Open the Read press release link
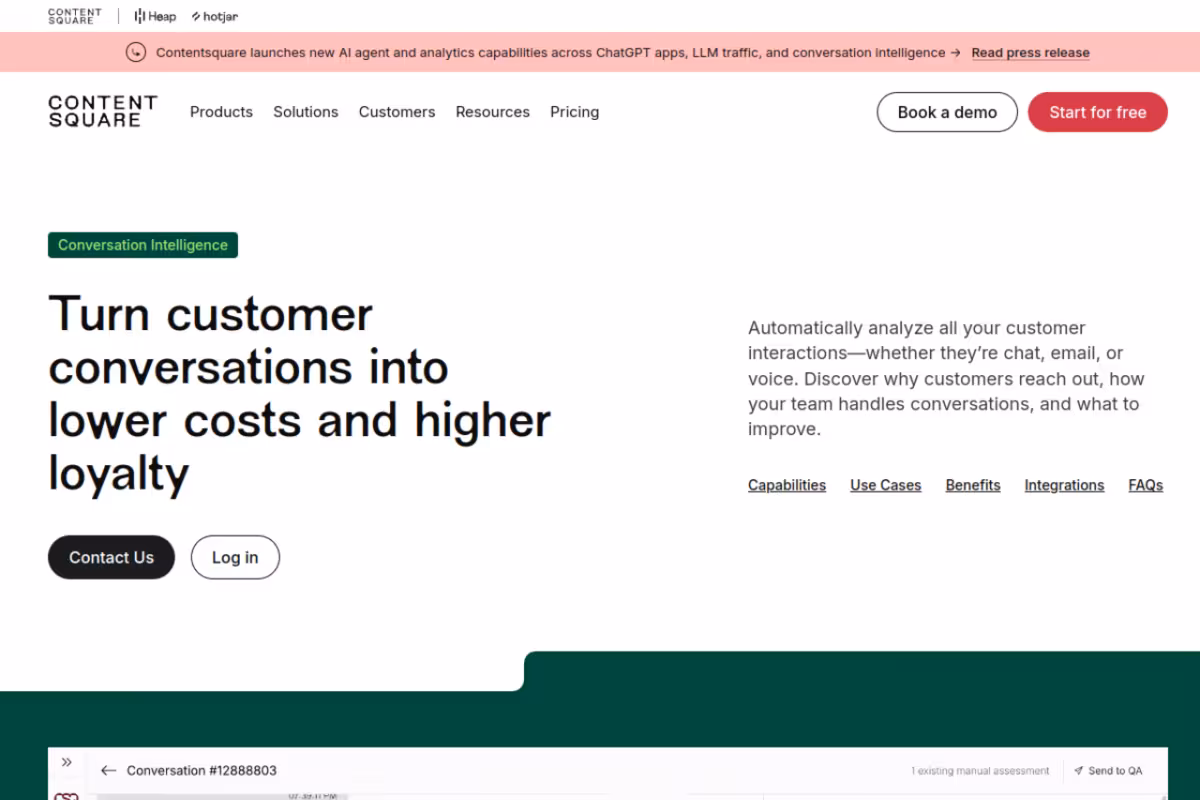 pyautogui.click(x=1030, y=53)
